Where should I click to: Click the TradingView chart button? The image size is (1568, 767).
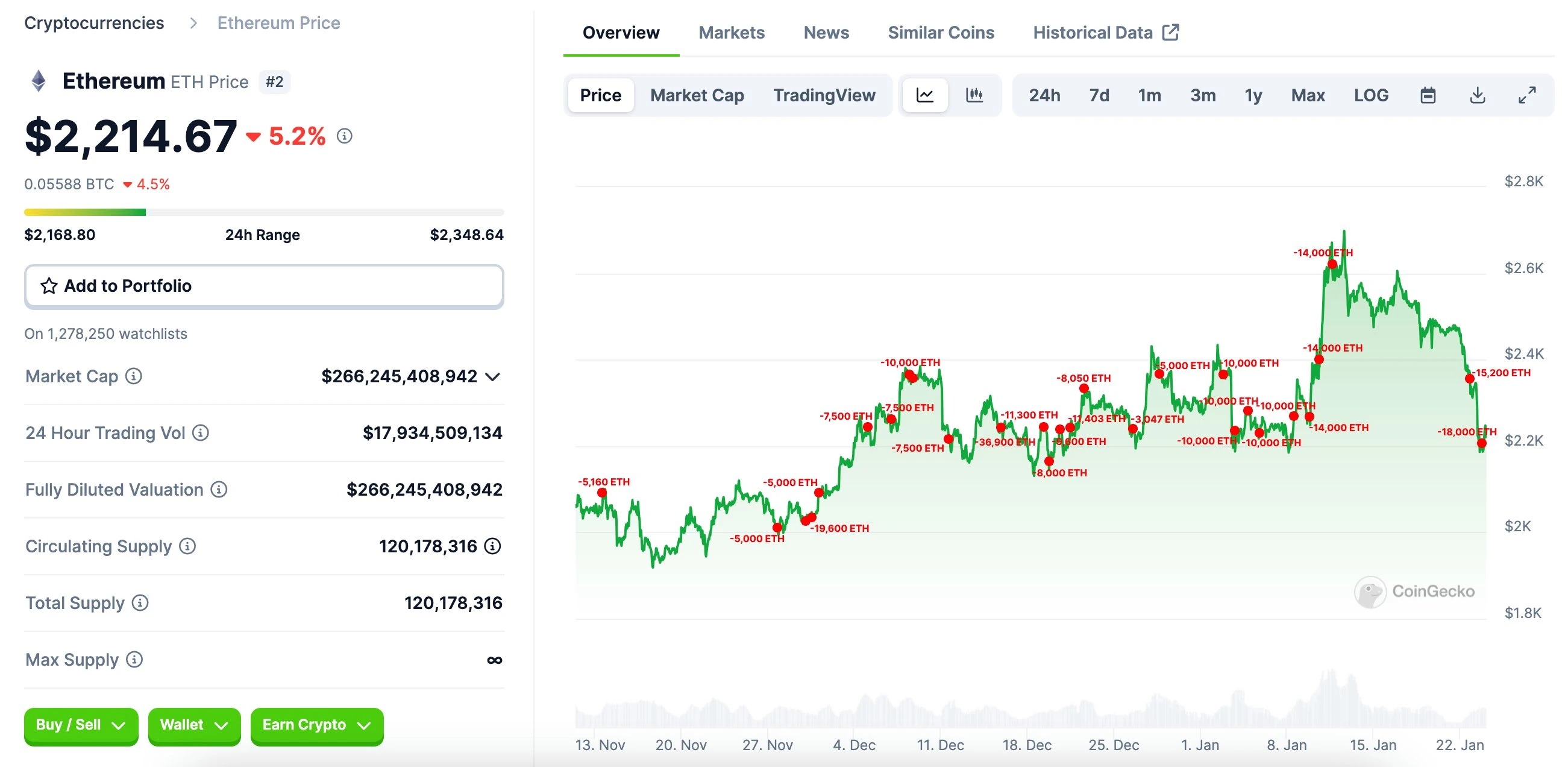826,95
